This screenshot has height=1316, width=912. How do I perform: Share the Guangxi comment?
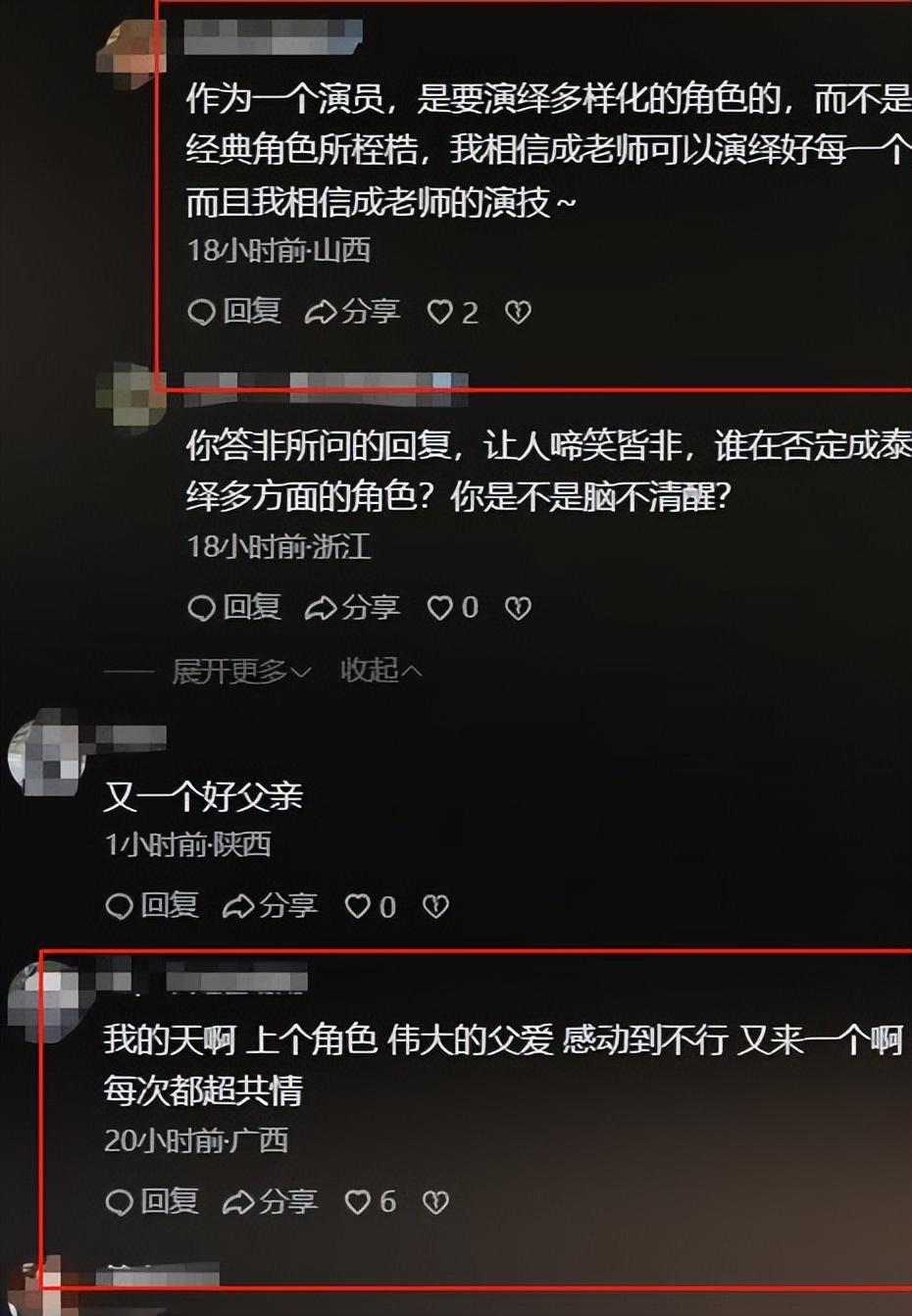270,1201
